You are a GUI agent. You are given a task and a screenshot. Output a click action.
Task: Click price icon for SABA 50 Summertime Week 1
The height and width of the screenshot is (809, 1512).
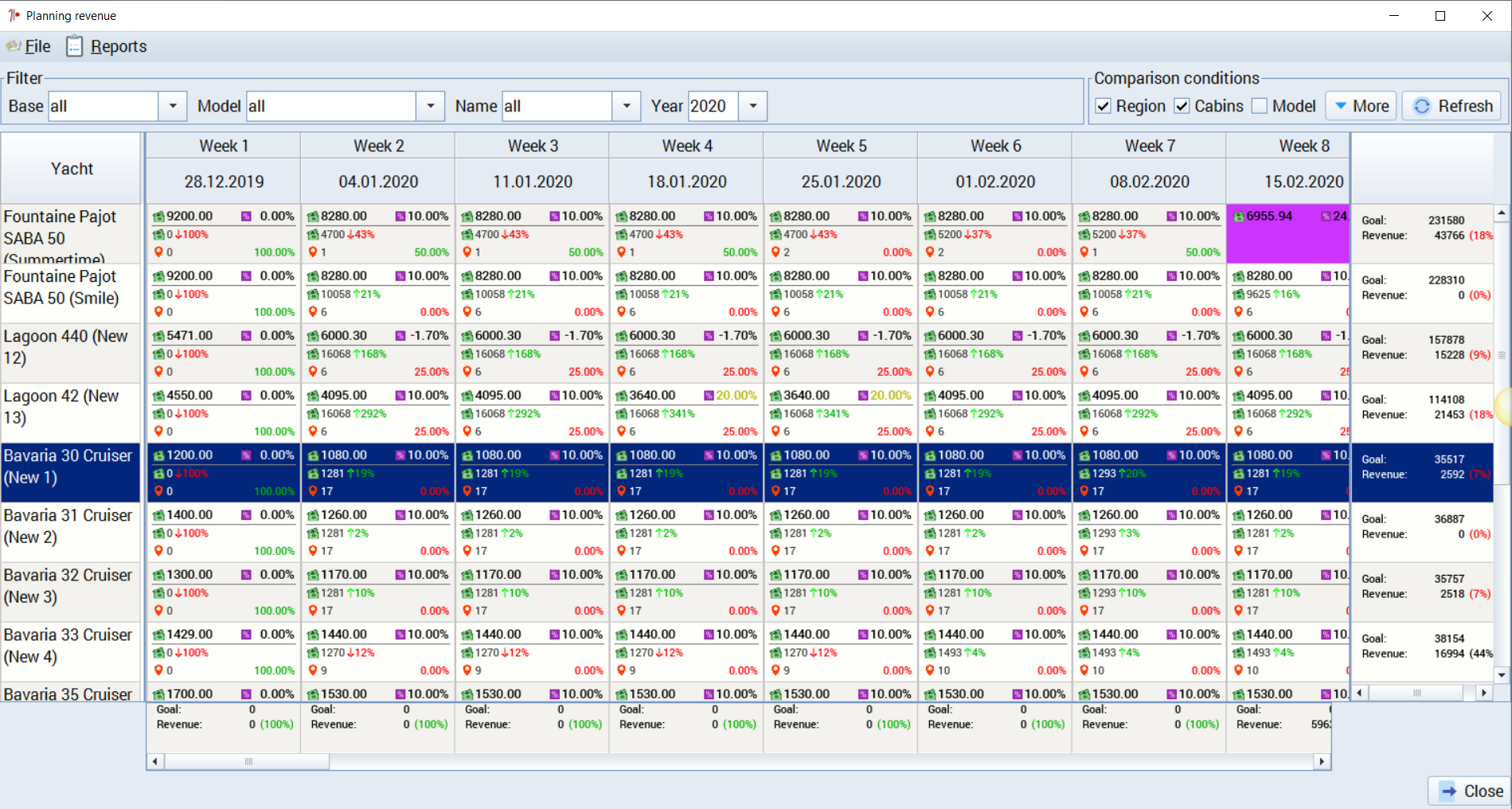pos(158,217)
